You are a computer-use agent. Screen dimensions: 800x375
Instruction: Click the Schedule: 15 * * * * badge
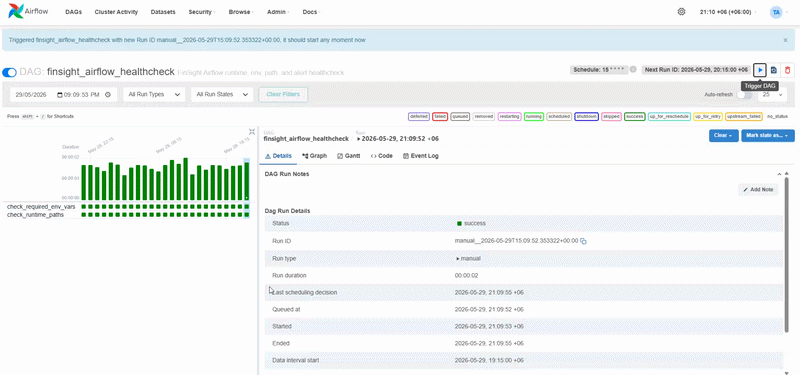click(x=598, y=70)
